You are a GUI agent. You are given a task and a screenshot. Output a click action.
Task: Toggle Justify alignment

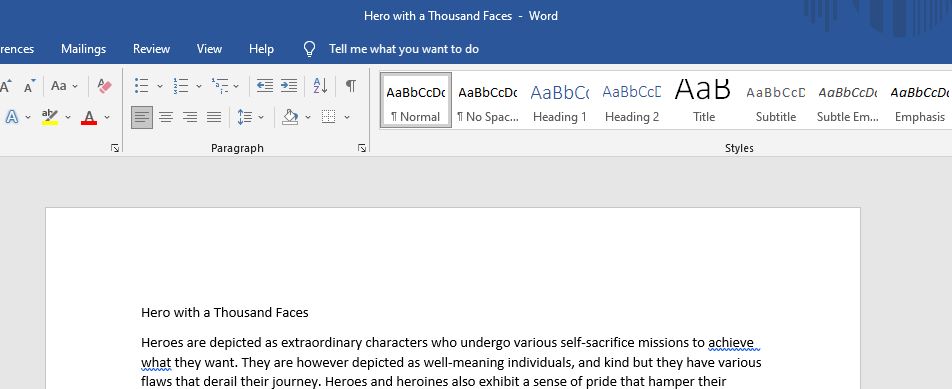[214, 117]
